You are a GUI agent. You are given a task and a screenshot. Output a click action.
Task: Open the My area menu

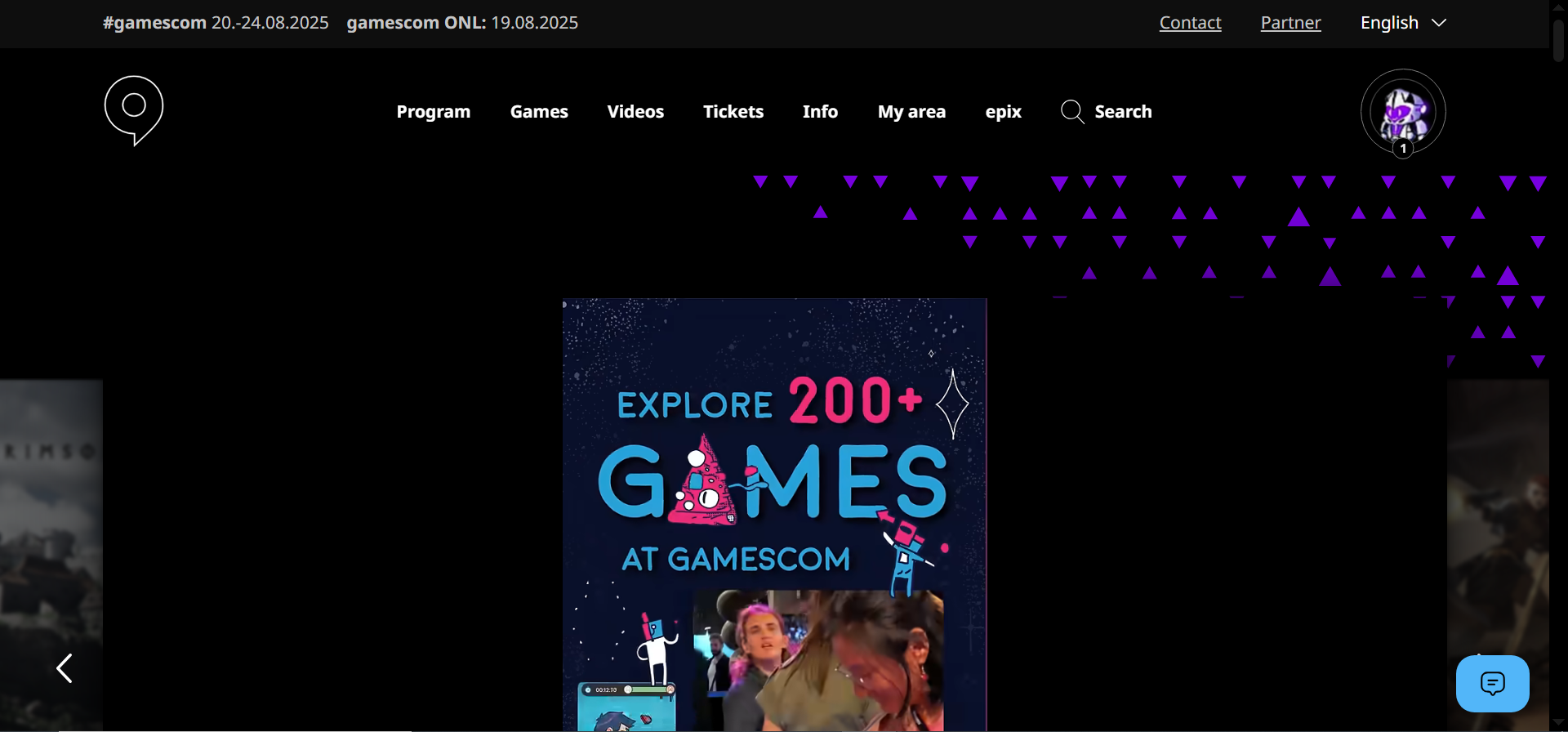pos(911,112)
